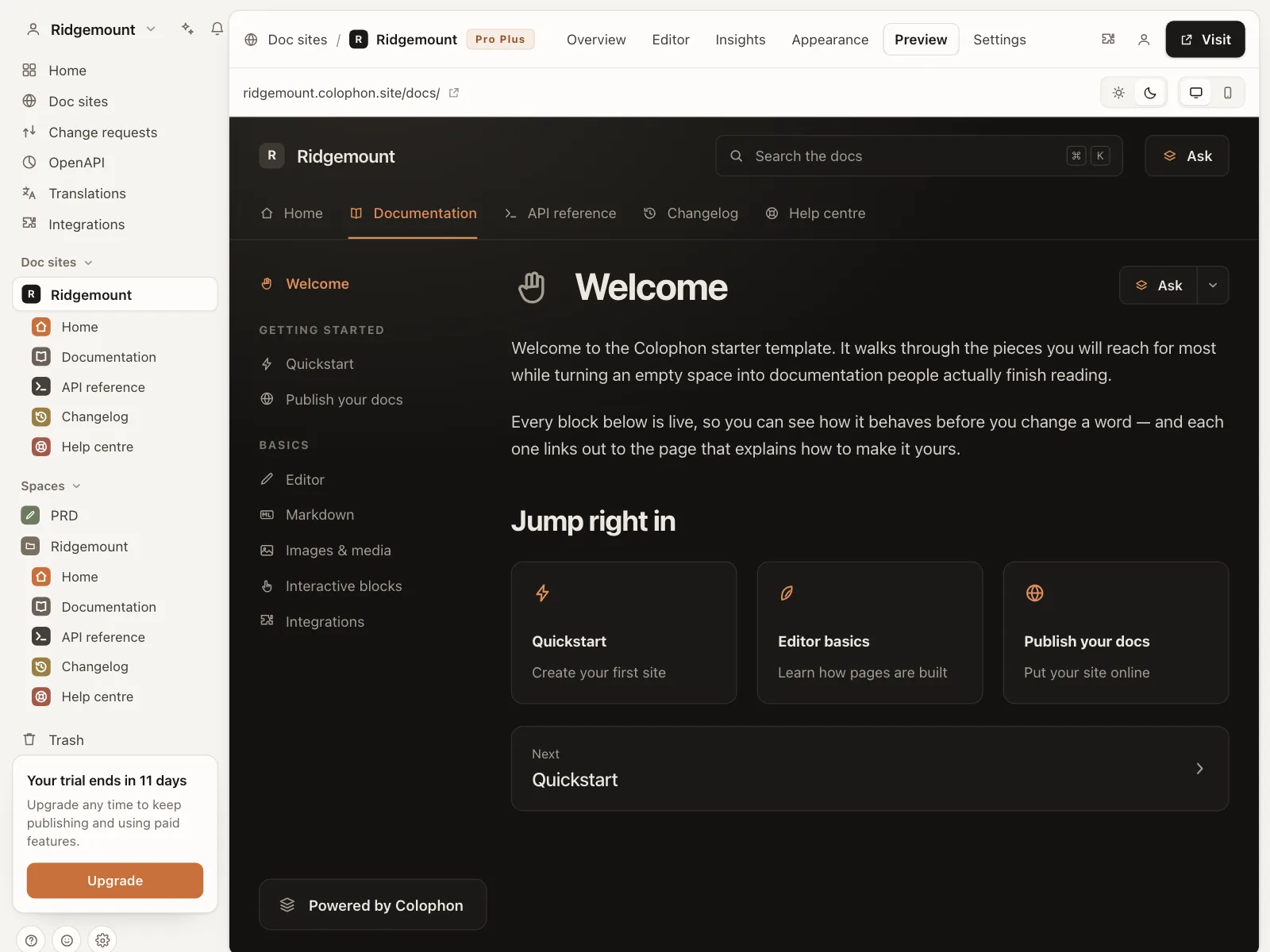Viewport: 1270px width, 952px height.
Task: Click the Upgrade button
Action: [115, 881]
